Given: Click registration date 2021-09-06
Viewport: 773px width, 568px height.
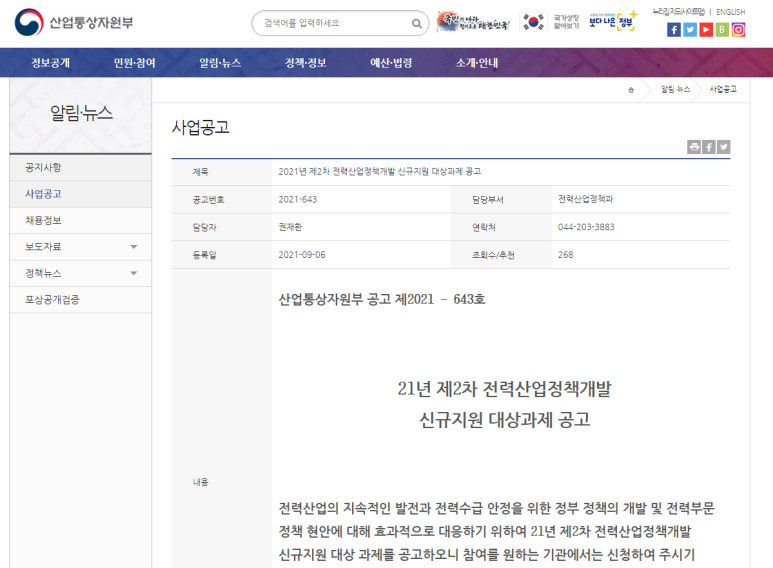Looking at the screenshot, I should click(302, 255).
